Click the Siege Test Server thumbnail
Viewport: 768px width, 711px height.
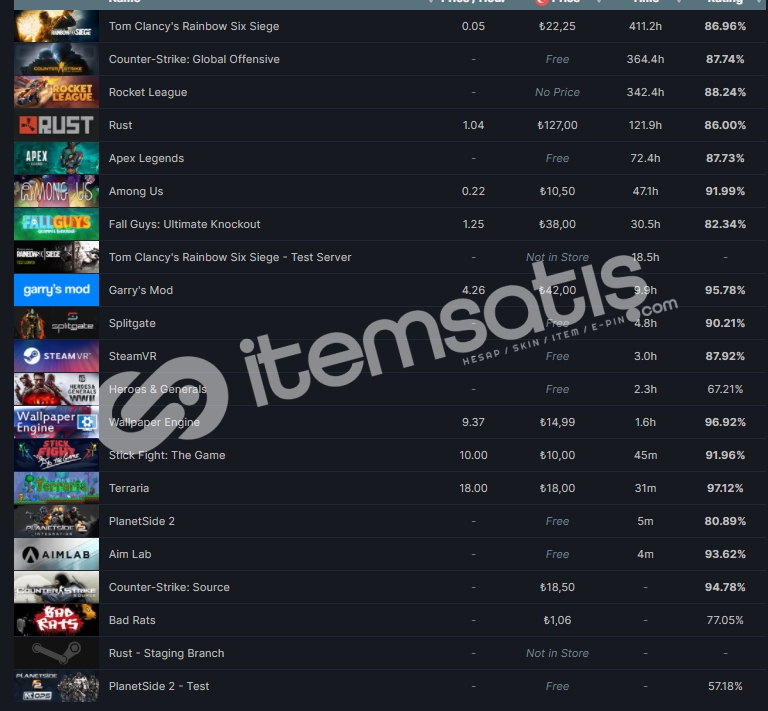click(56, 257)
